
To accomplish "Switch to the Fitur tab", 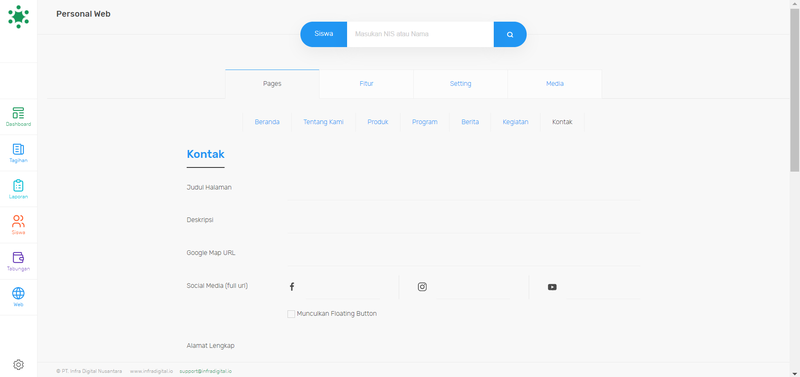I will pos(366,84).
